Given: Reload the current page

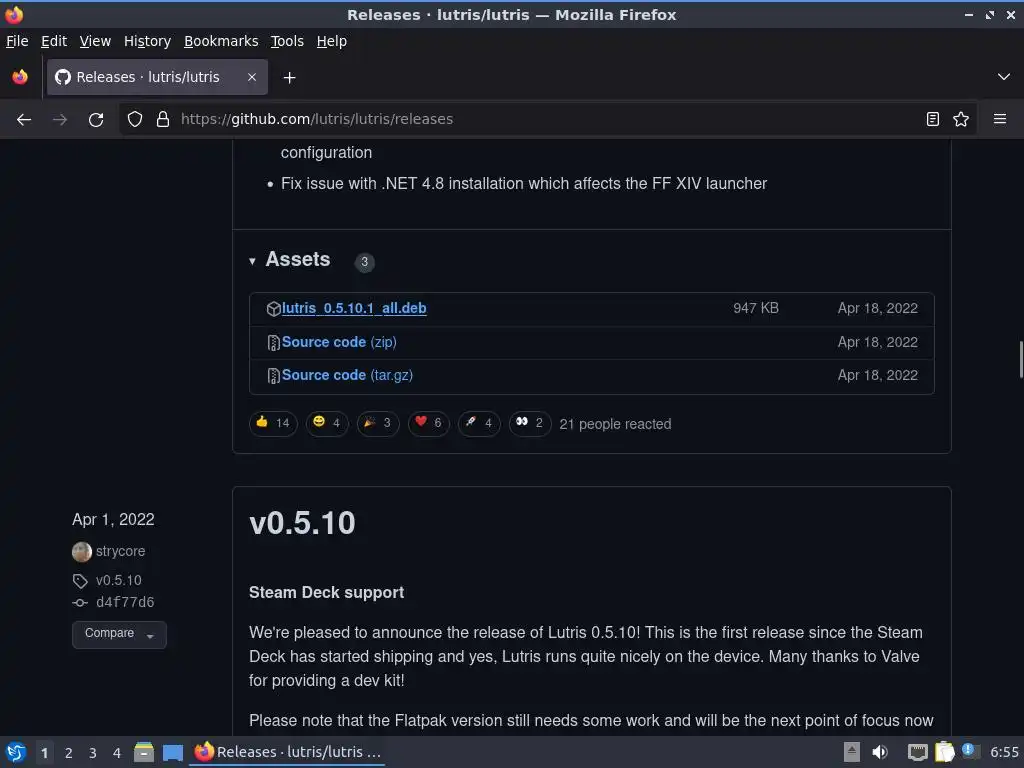Looking at the screenshot, I should [x=96, y=120].
